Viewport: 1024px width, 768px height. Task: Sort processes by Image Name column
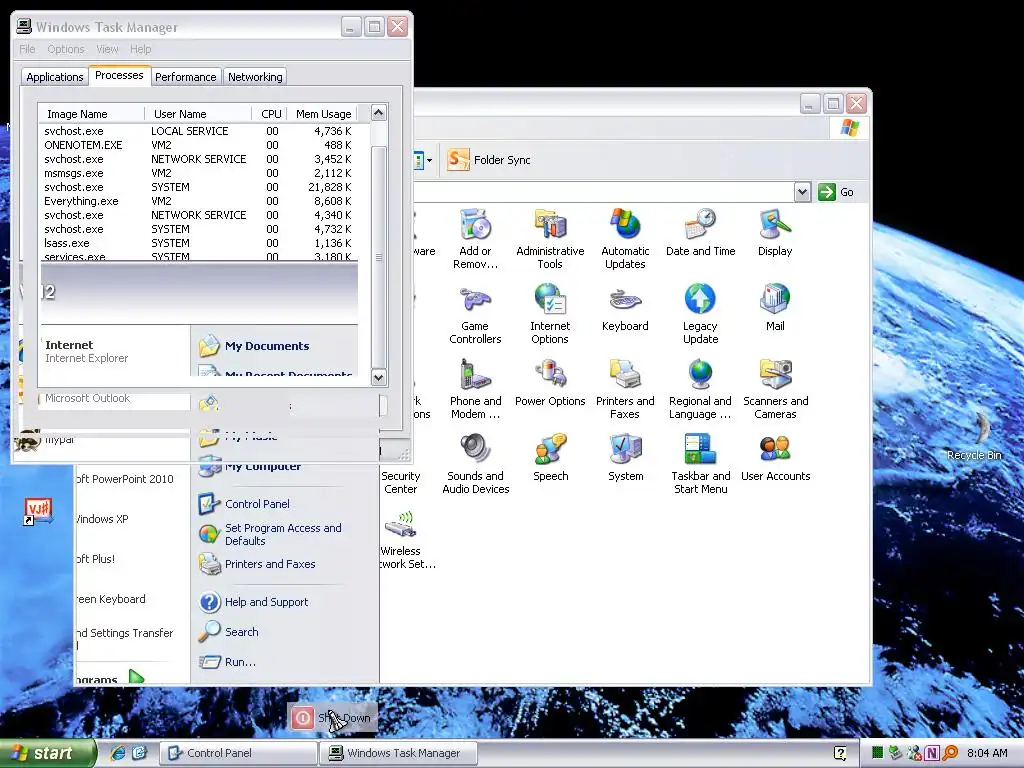click(91, 114)
